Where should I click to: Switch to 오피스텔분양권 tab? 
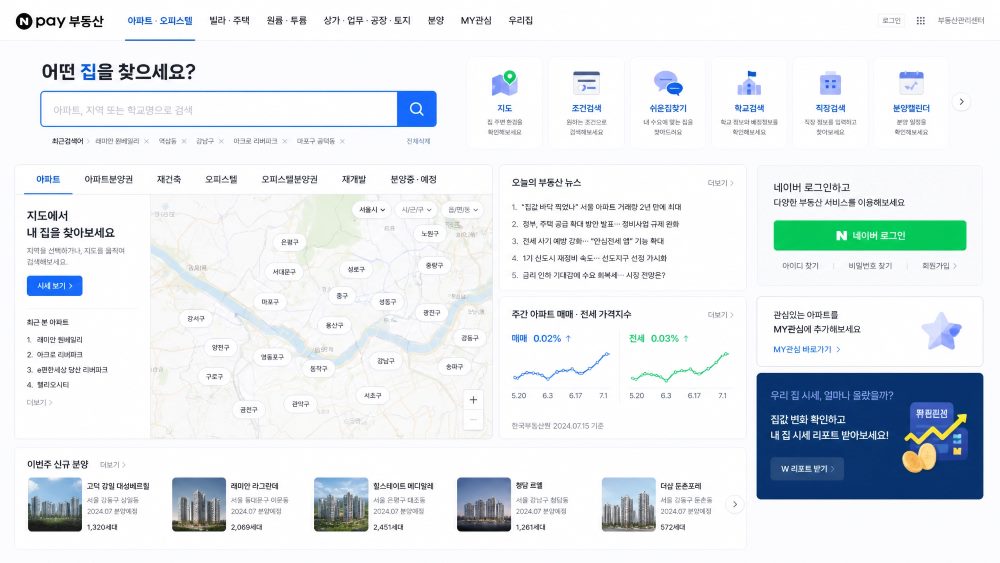(x=290, y=179)
